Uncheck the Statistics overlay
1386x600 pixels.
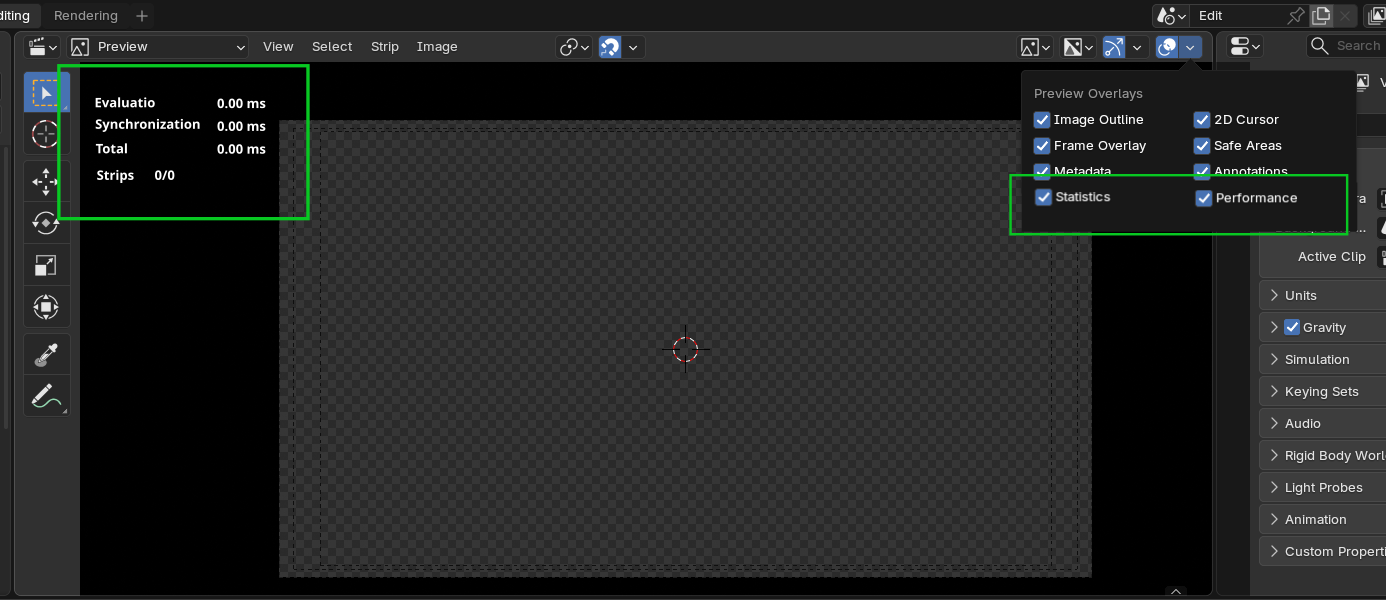[1044, 197]
